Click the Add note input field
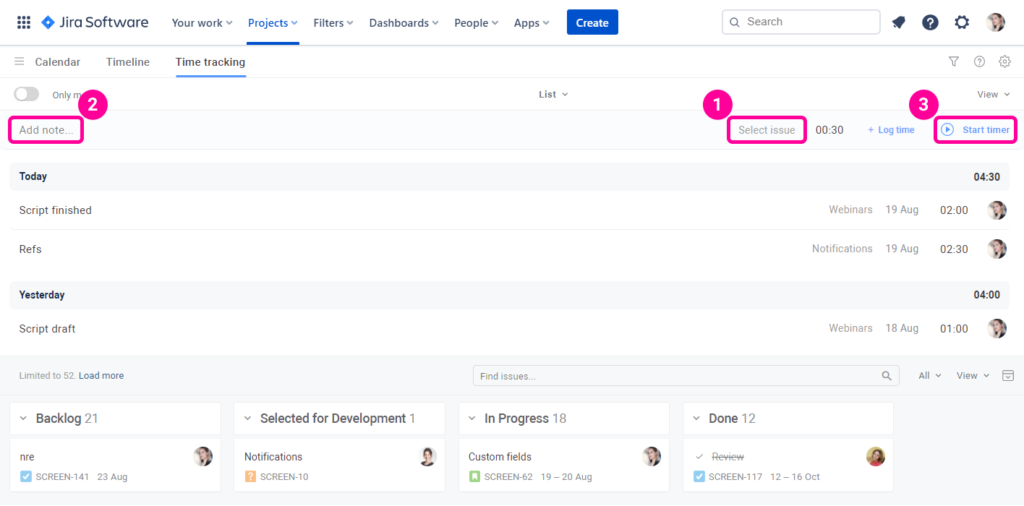 coord(46,130)
